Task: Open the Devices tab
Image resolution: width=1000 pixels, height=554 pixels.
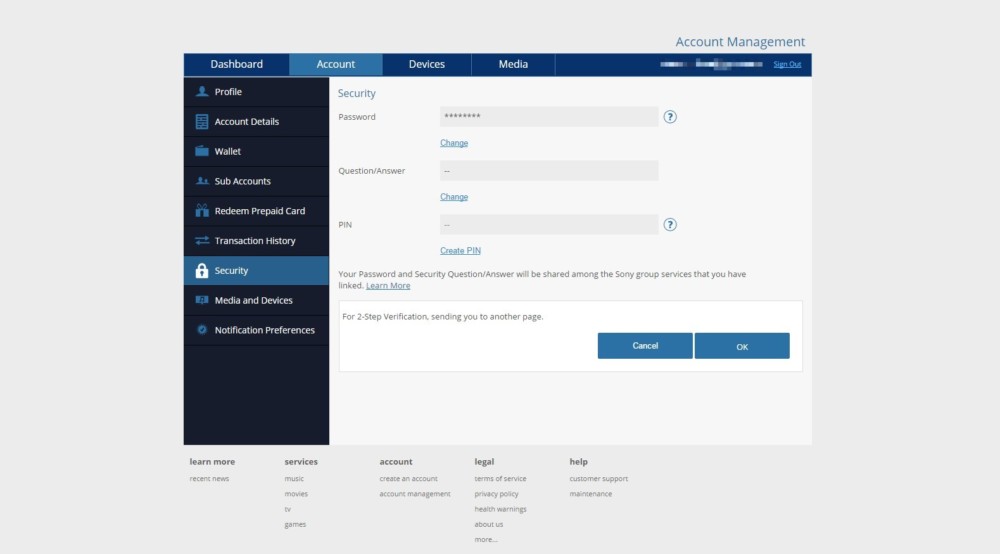Action: coord(427,64)
